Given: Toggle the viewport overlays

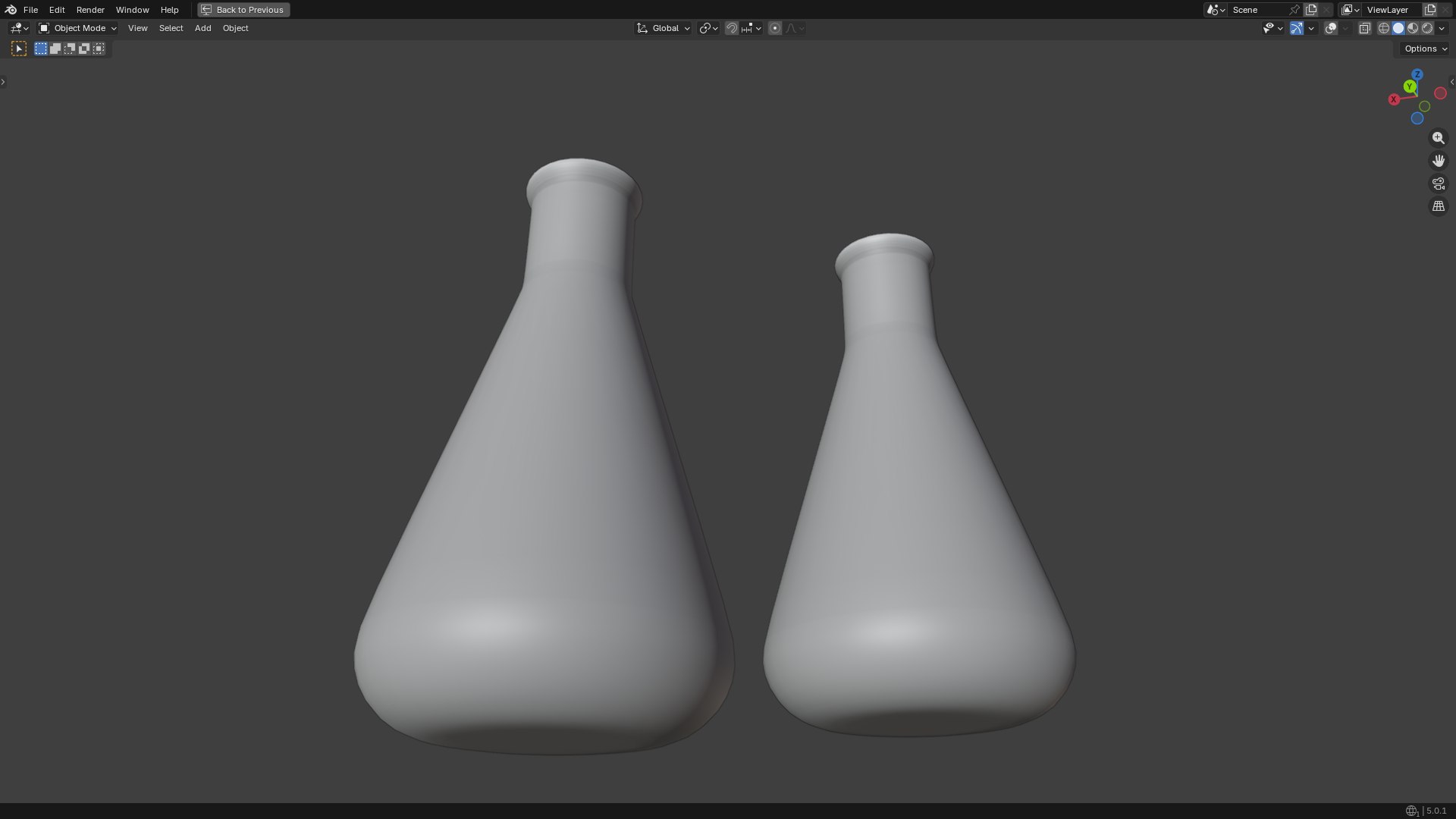Looking at the screenshot, I should [1331, 28].
